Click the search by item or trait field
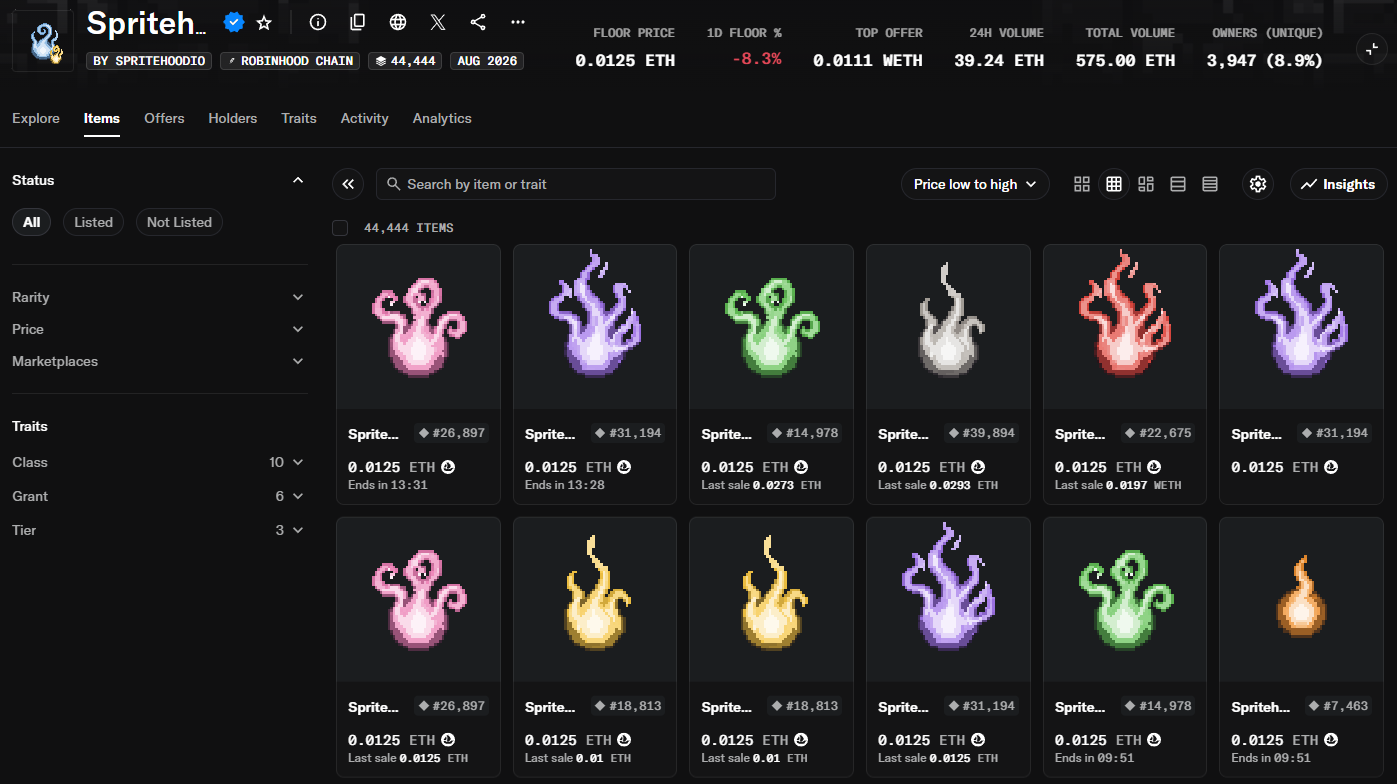This screenshot has width=1397, height=784. click(x=576, y=184)
